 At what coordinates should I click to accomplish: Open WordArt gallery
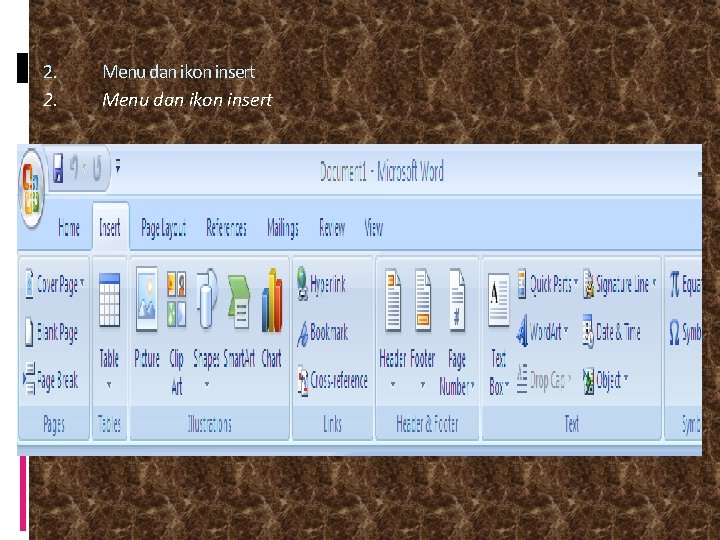543,331
